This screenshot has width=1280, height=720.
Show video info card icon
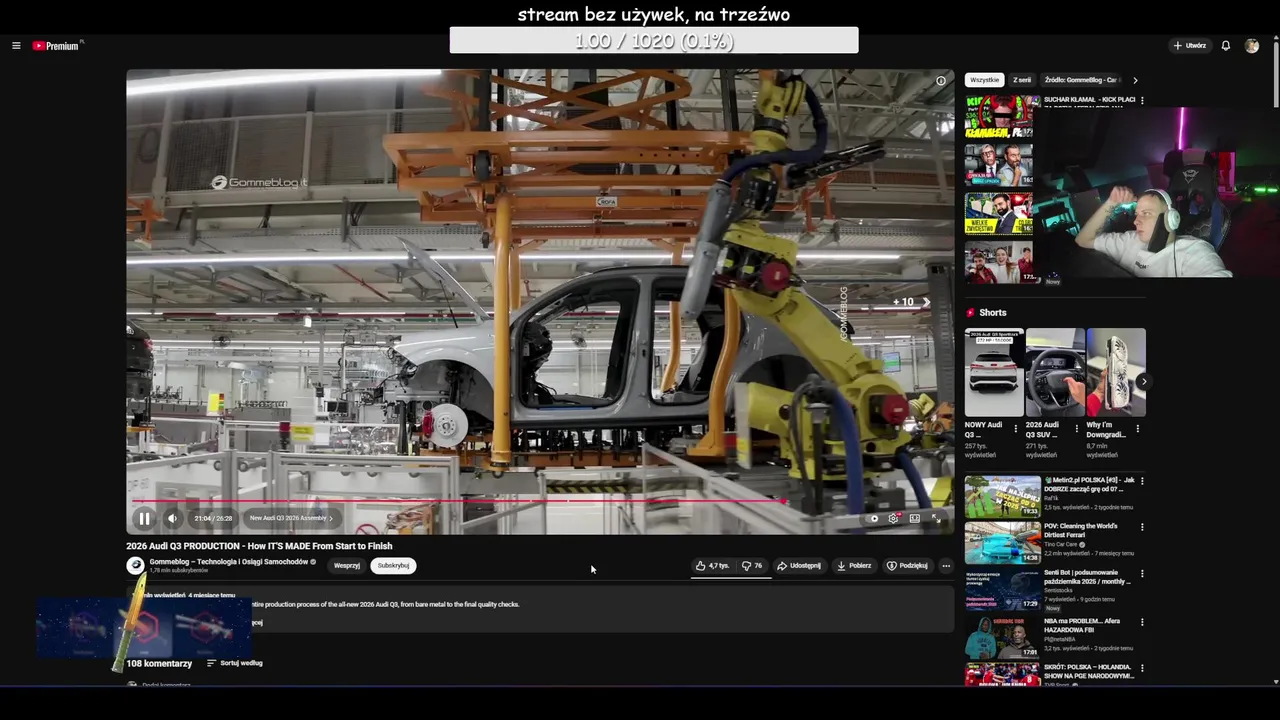pyautogui.click(x=940, y=81)
